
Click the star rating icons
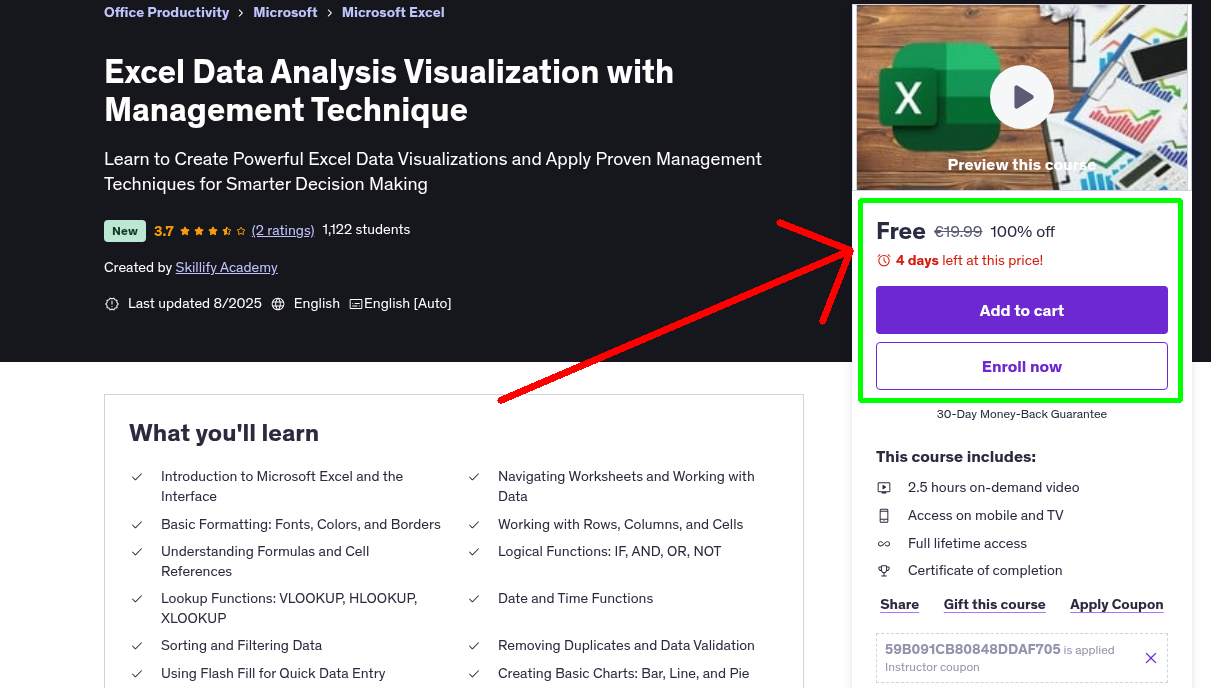[212, 231]
